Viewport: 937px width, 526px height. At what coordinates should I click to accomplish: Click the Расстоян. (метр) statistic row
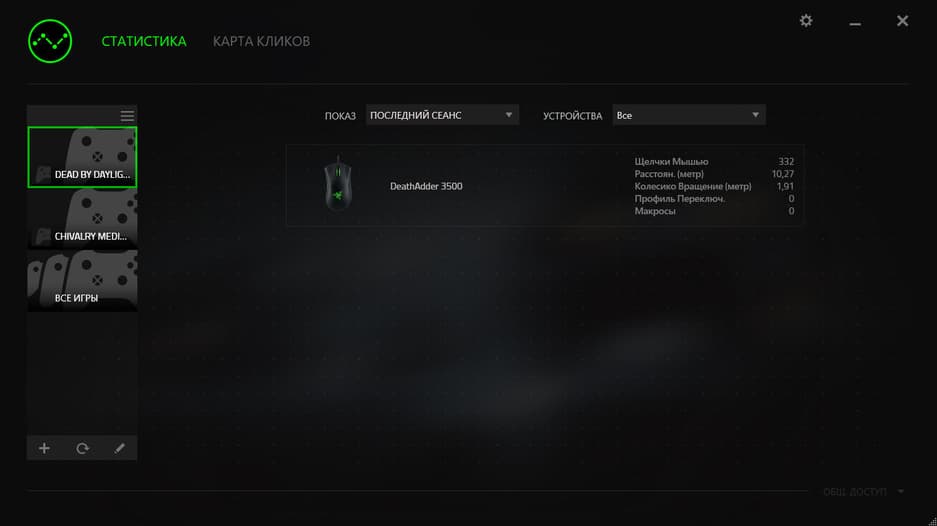[x=714, y=174]
